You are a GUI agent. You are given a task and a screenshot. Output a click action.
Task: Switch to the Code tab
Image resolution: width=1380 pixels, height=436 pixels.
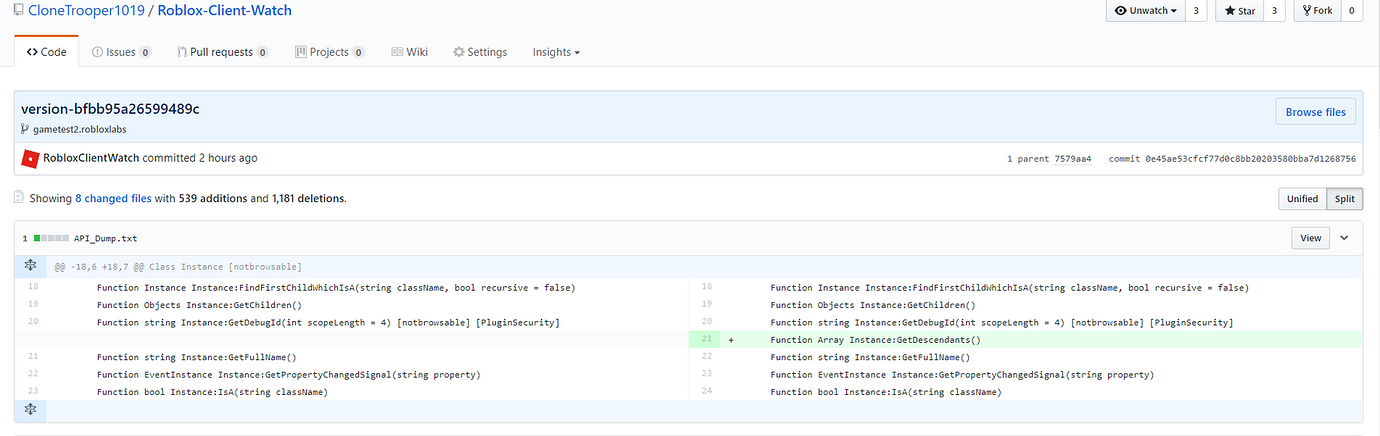click(x=47, y=52)
